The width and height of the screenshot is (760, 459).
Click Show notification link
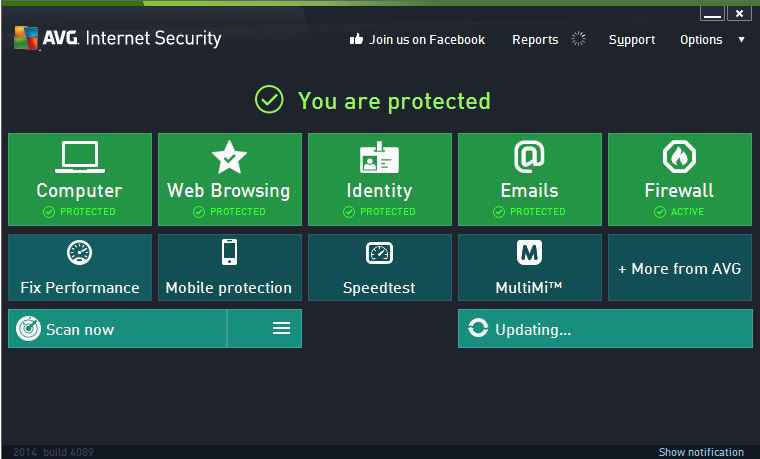701,452
